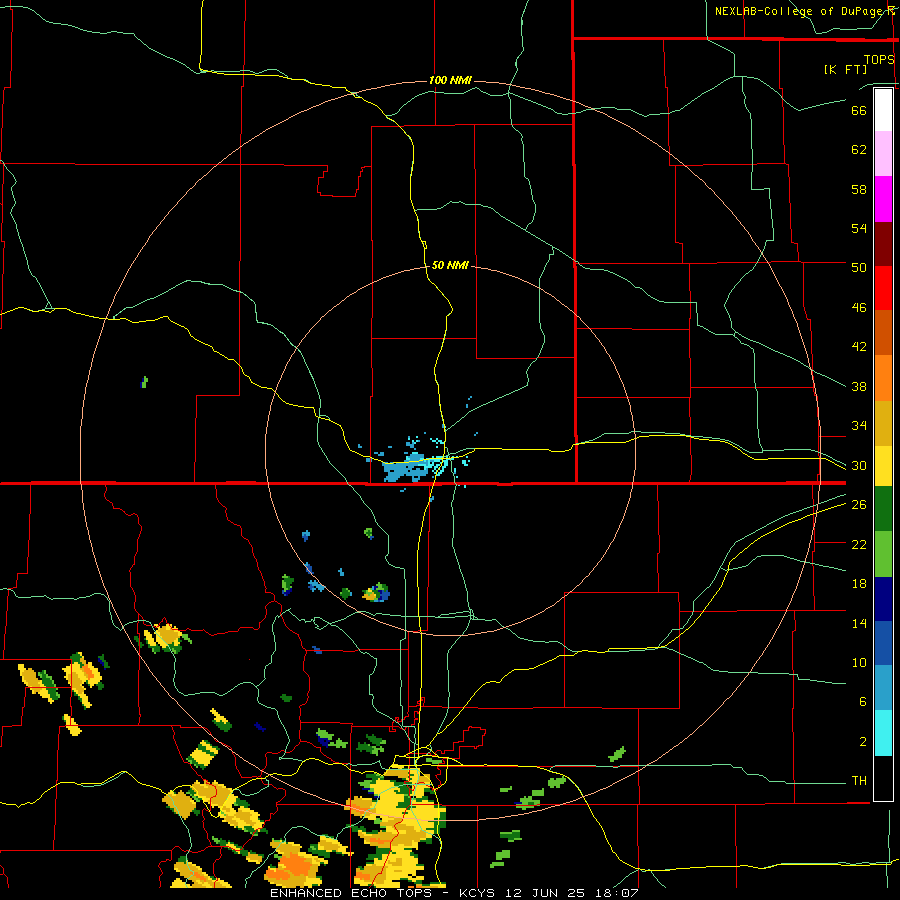900x900 pixels.
Task: Select the dark red legend swatch
Action: coord(883,244)
